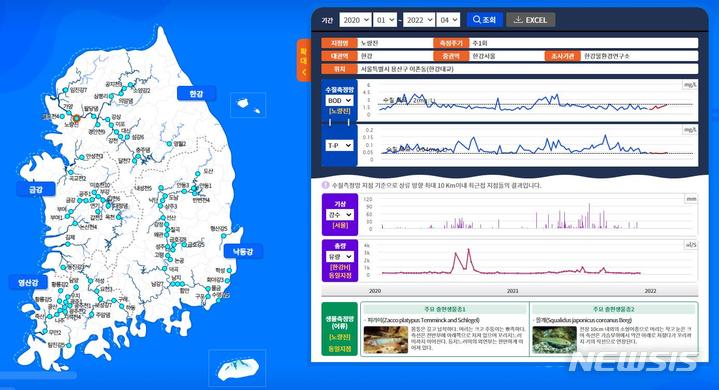Viewport: 719px width, 390px height.
Task: Click the 동진강 station marker
Action: point(63,267)
